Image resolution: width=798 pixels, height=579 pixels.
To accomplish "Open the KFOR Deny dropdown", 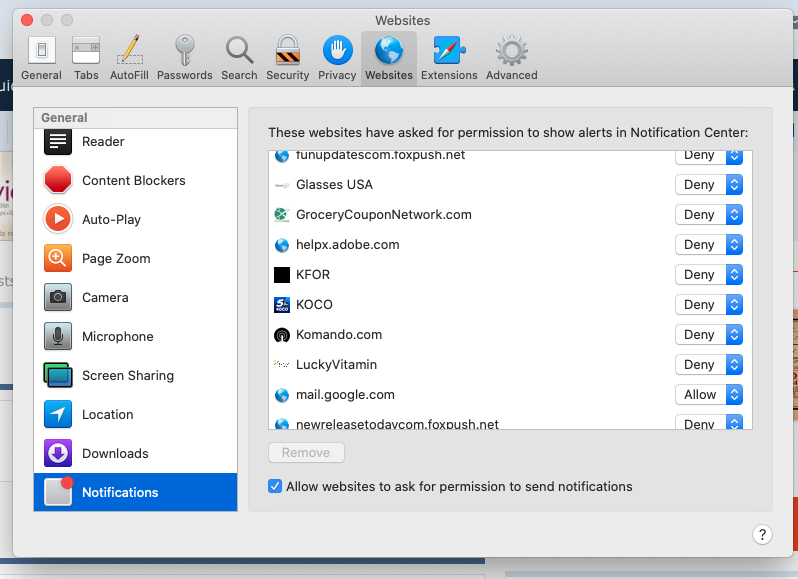I will coord(708,275).
